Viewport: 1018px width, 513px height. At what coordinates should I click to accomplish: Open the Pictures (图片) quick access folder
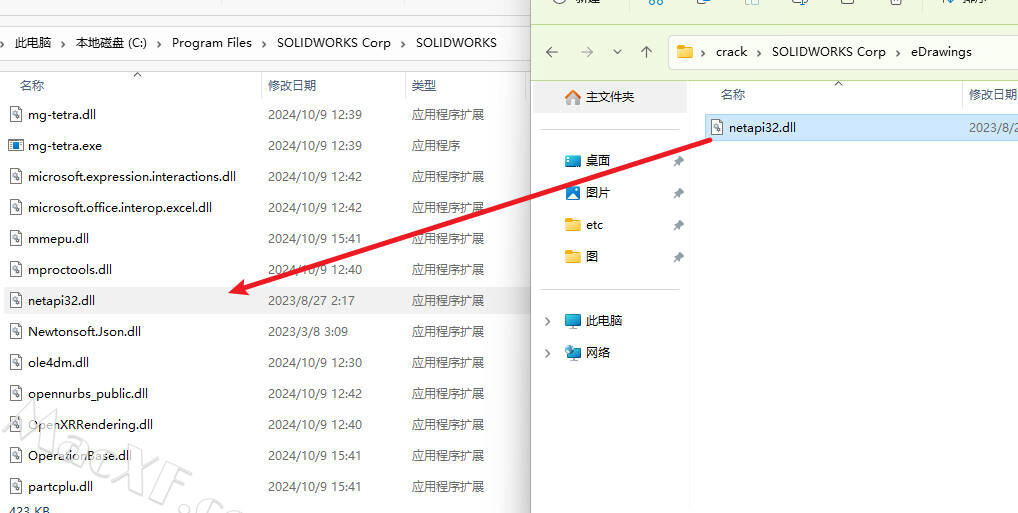pyautogui.click(x=597, y=193)
